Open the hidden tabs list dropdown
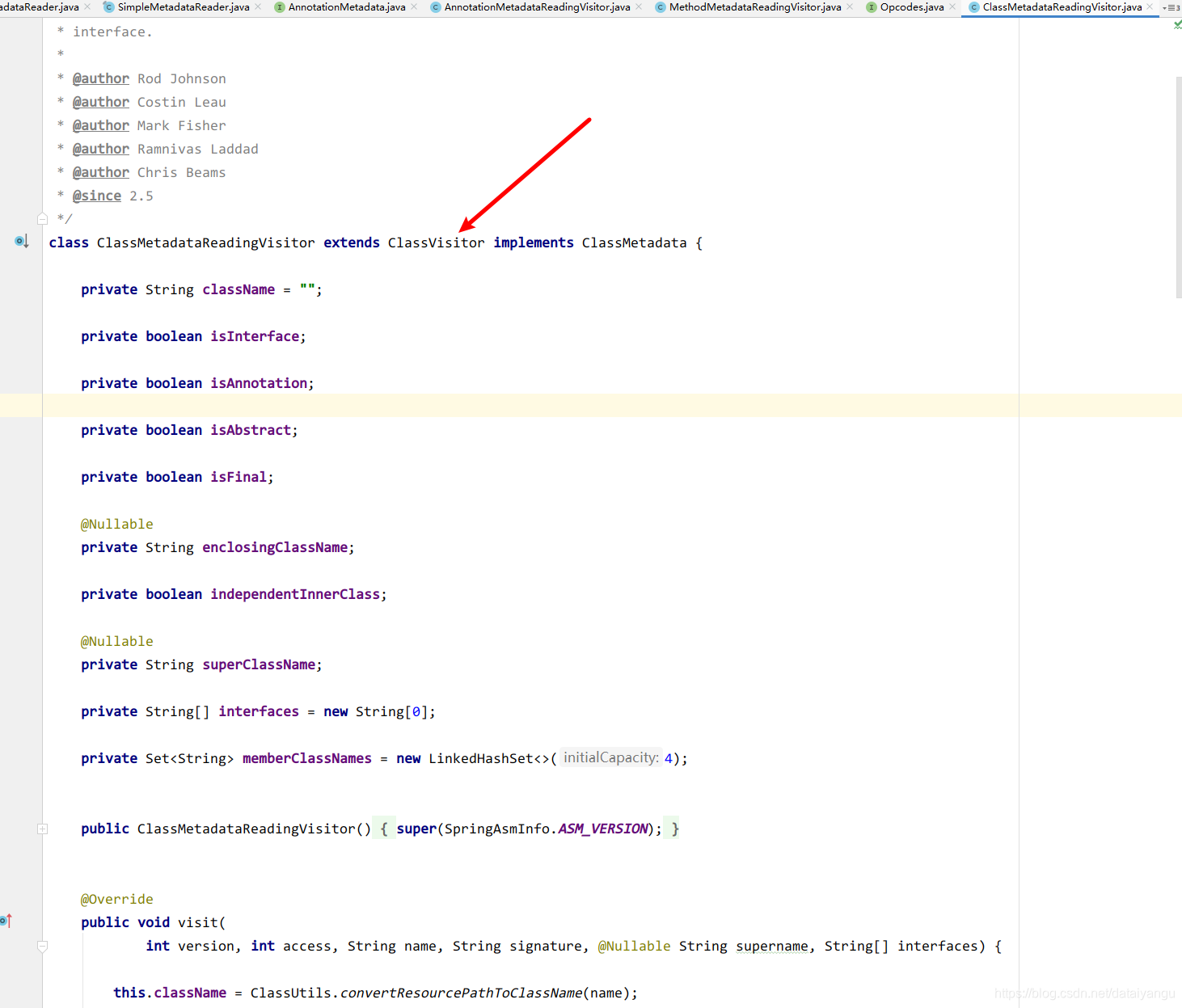 (x=1171, y=7)
